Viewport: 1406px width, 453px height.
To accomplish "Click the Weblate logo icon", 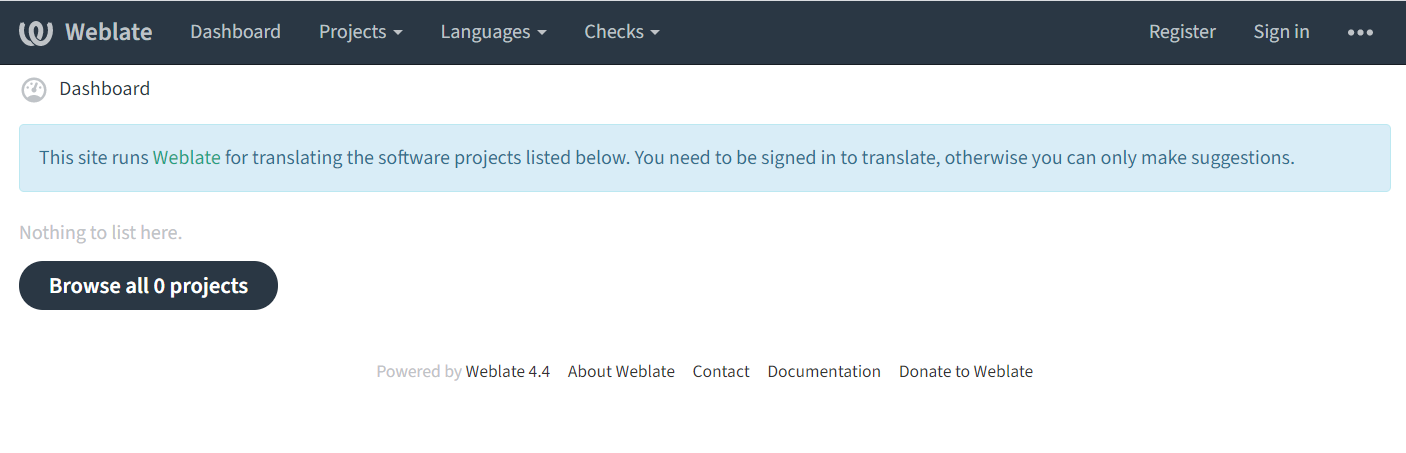I will (x=35, y=32).
